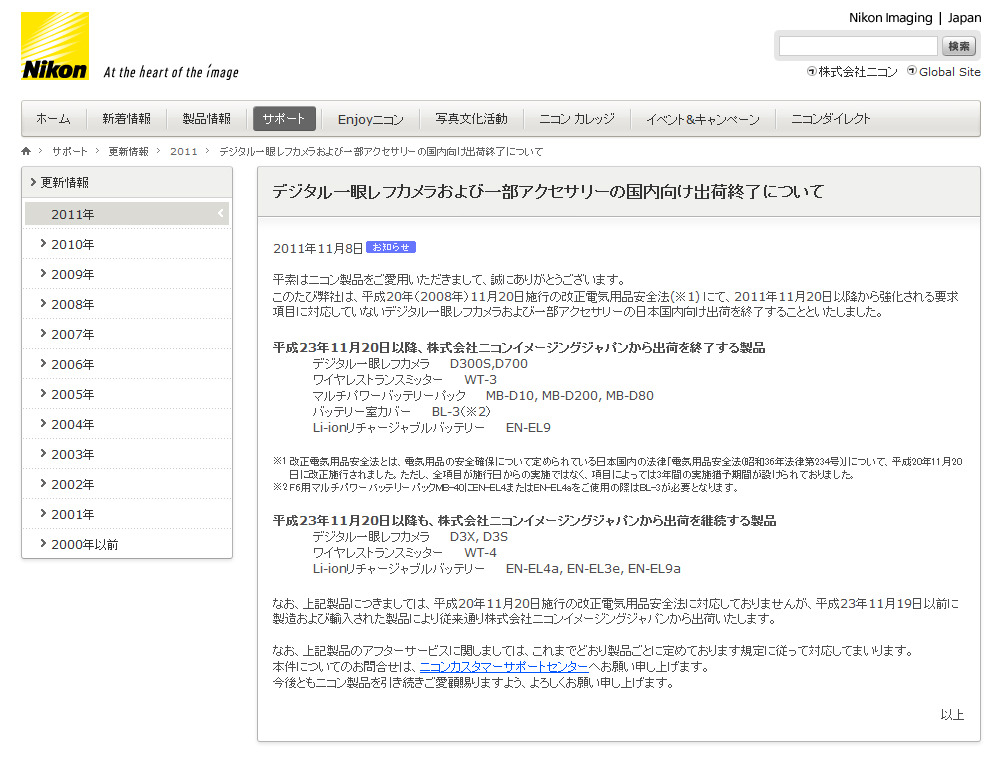The height and width of the screenshot is (759, 992).
Task: Expand 2006年 in the sidebar
Action: click(x=127, y=364)
